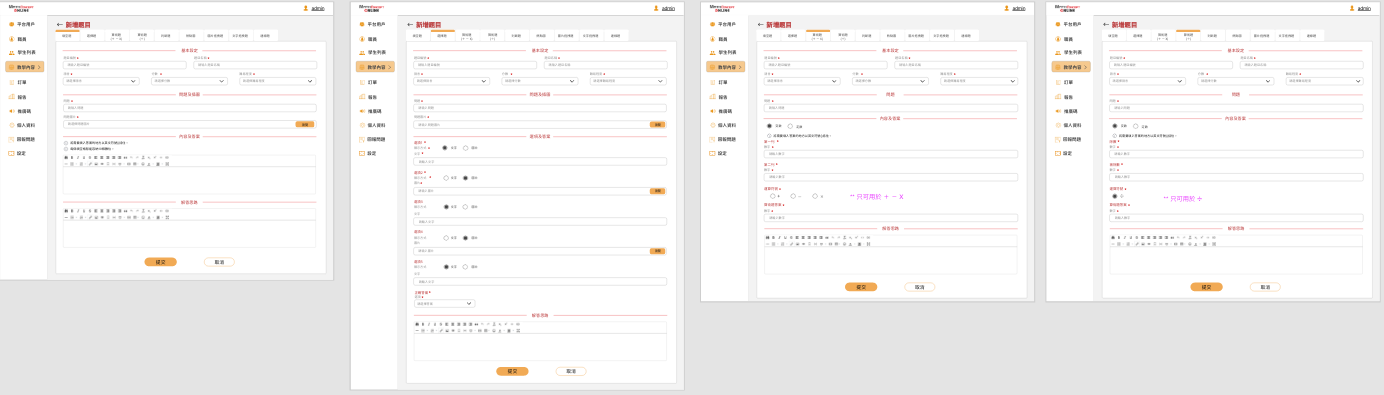Viewport: 1384px width, 395px height.
Task: Open 教學內容 menu in fourth window sidebar
Action: 1071,67
